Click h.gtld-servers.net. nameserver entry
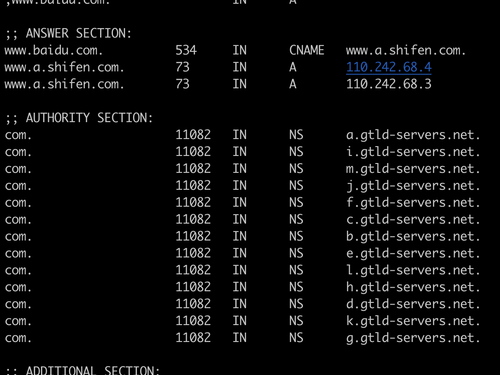500x375 pixels. [x=413, y=287]
